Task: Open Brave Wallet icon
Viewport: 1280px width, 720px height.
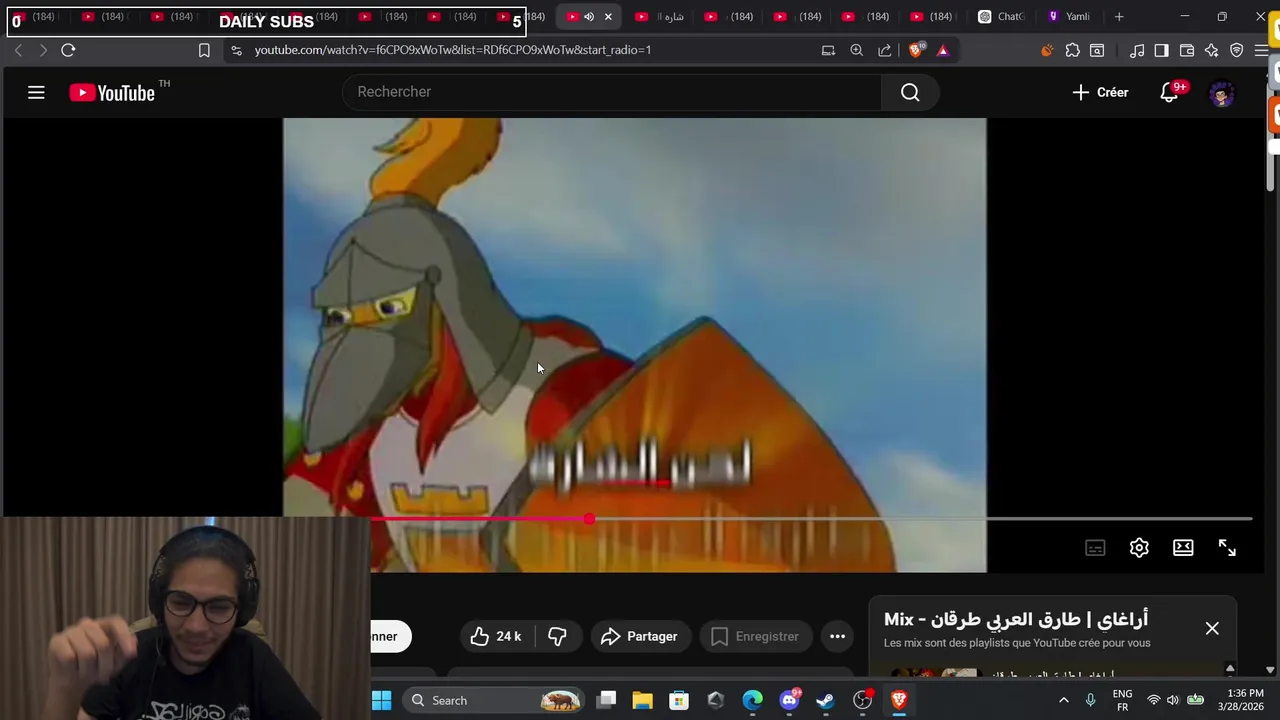Action: pos(1187,50)
